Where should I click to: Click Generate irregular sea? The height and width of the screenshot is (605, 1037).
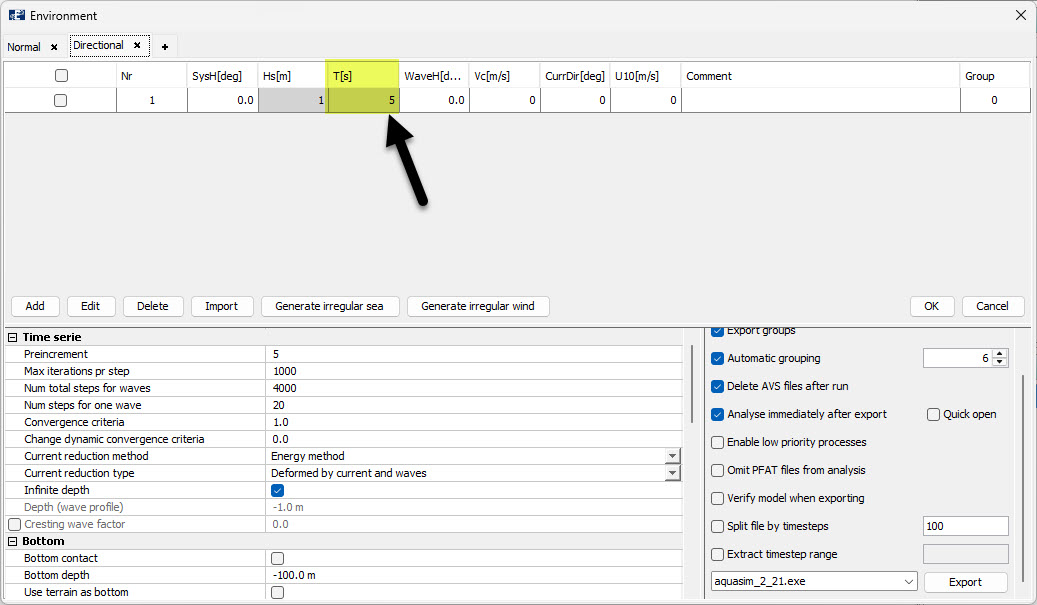330,306
